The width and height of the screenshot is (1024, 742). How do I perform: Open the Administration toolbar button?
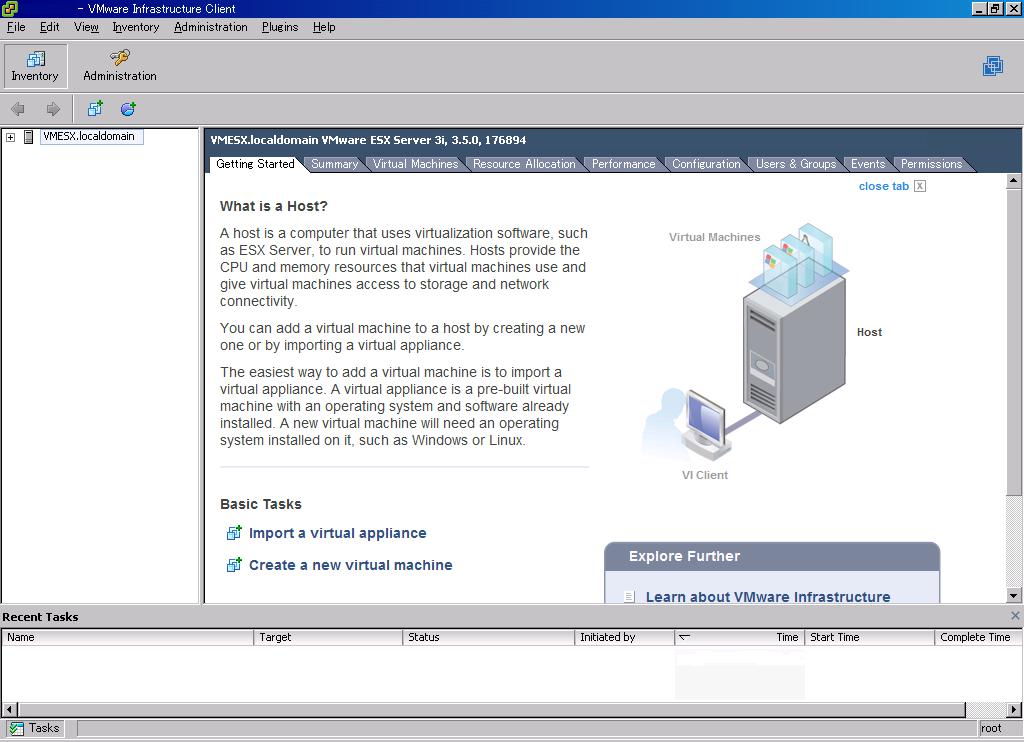click(x=120, y=66)
